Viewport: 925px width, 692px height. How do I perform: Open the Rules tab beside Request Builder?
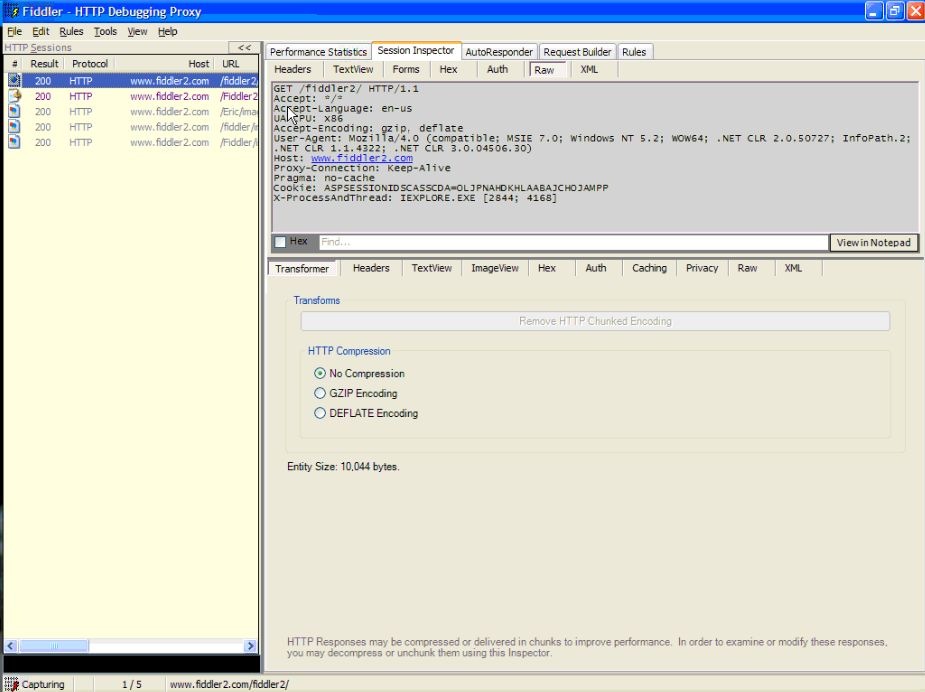point(634,52)
